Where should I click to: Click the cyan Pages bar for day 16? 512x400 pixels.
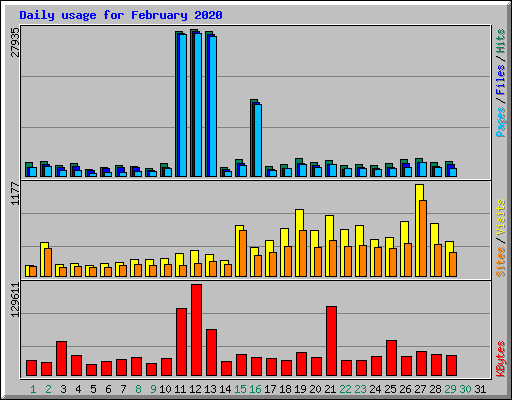[x=258, y=140]
